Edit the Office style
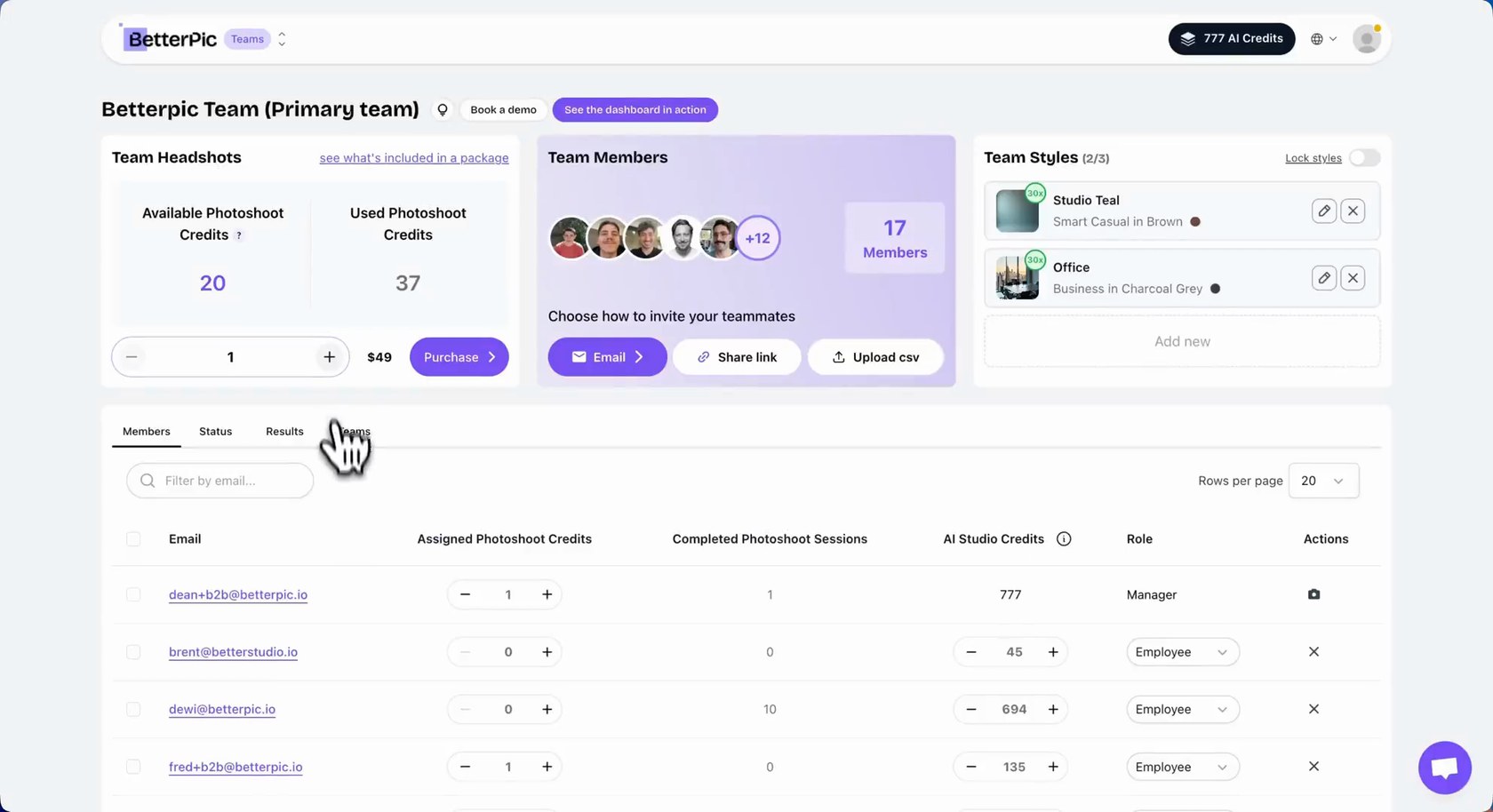Image resolution: width=1493 pixels, height=812 pixels. [1324, 278]
